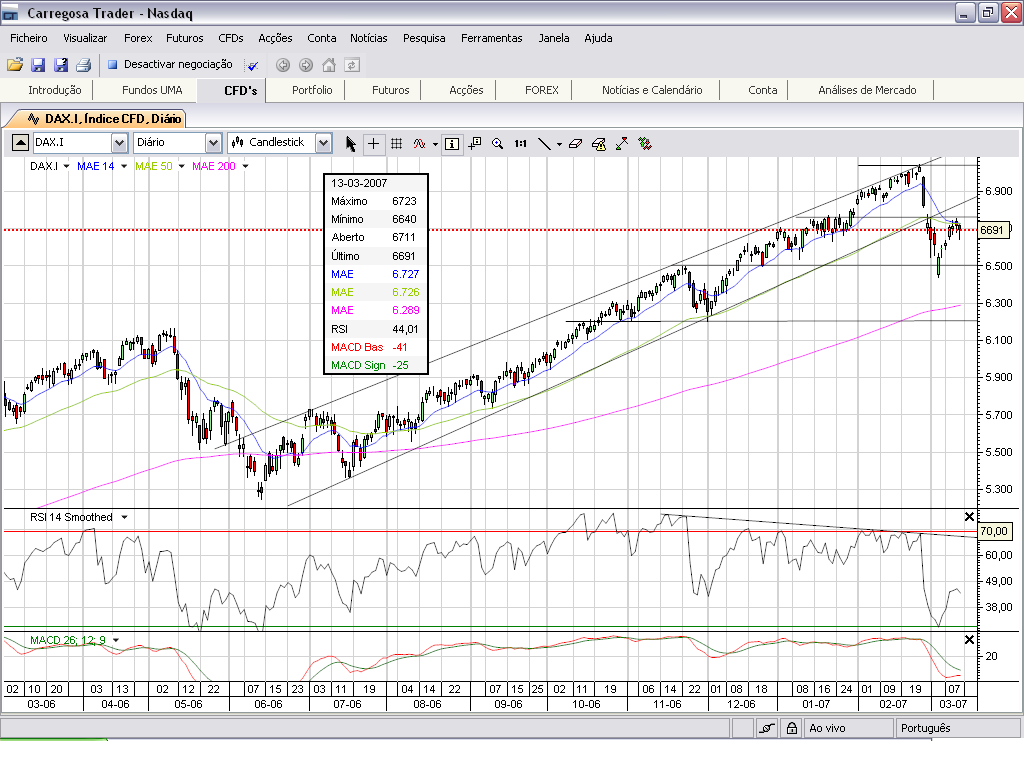Toggle chart grid lines icon
The height and width of the screenshot is (768, 1024).
click(x=396, y=144)
